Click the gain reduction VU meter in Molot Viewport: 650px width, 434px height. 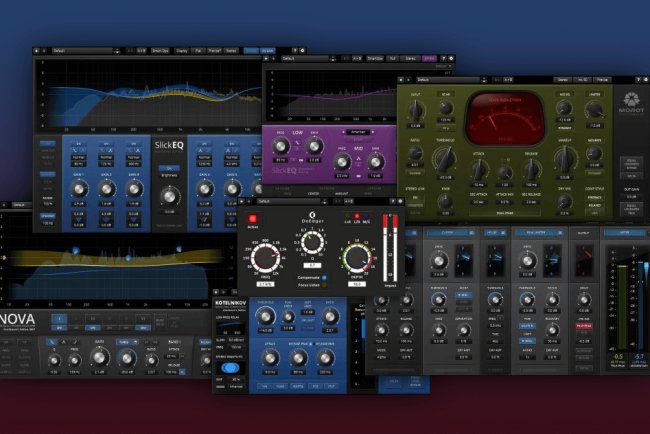point(504,118)
